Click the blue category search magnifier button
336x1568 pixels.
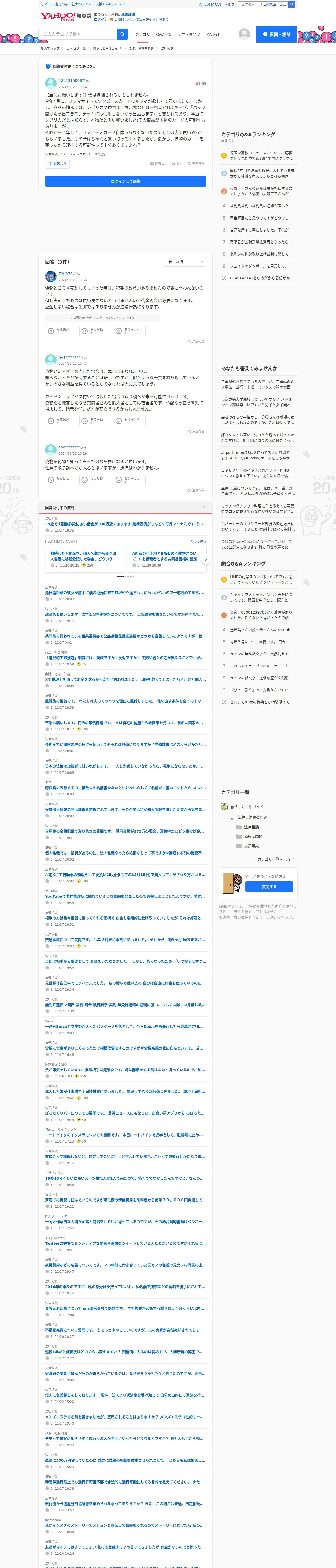[122, 34]
